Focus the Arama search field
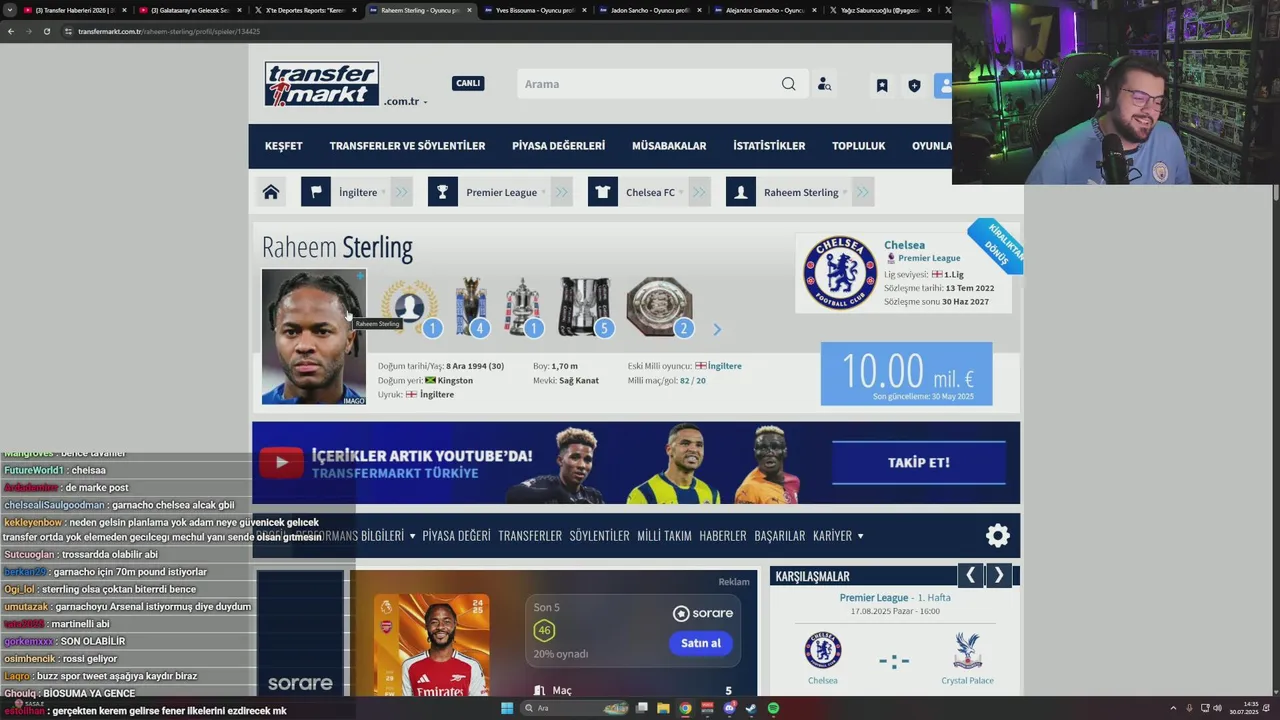 pyautogui.click(x=648, y=84)
